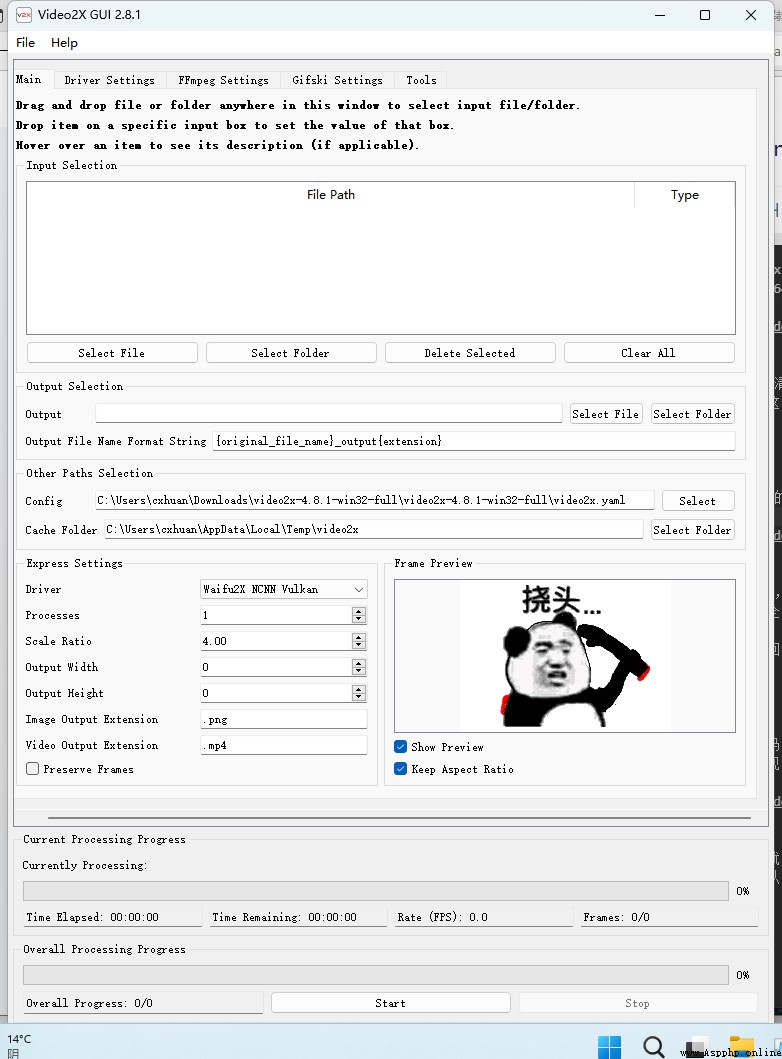Click the Frames 0/0 readout
Image resolution: width=782 pixels, height=1059 pixels.
[669, 917]
